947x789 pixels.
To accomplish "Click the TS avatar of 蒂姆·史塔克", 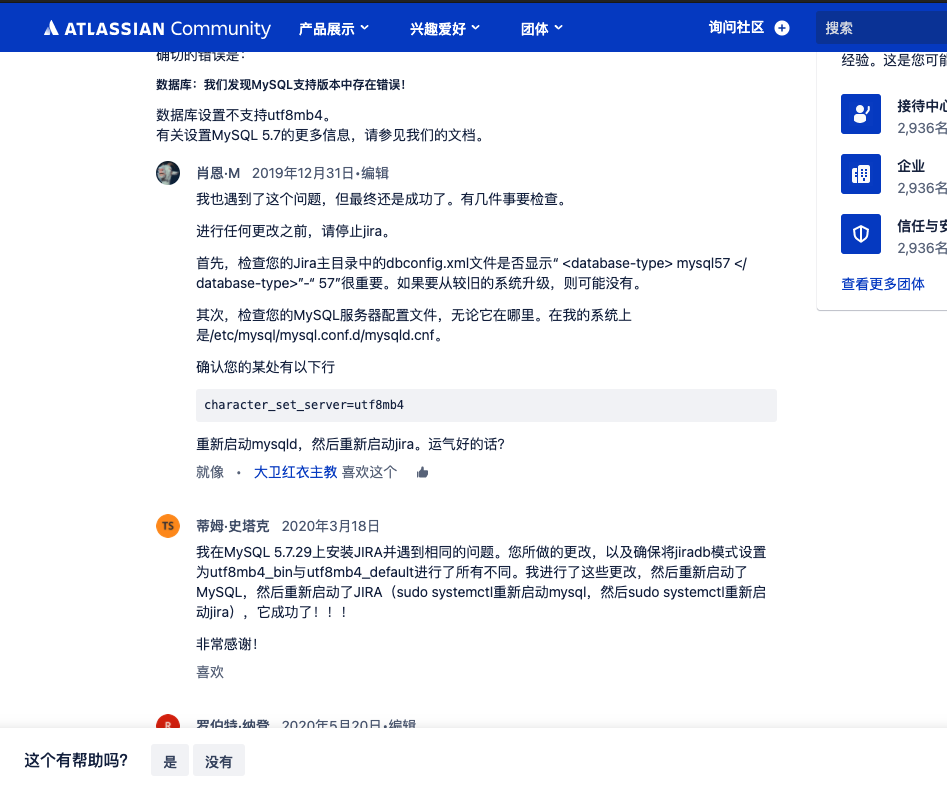I will coord(168,526).
